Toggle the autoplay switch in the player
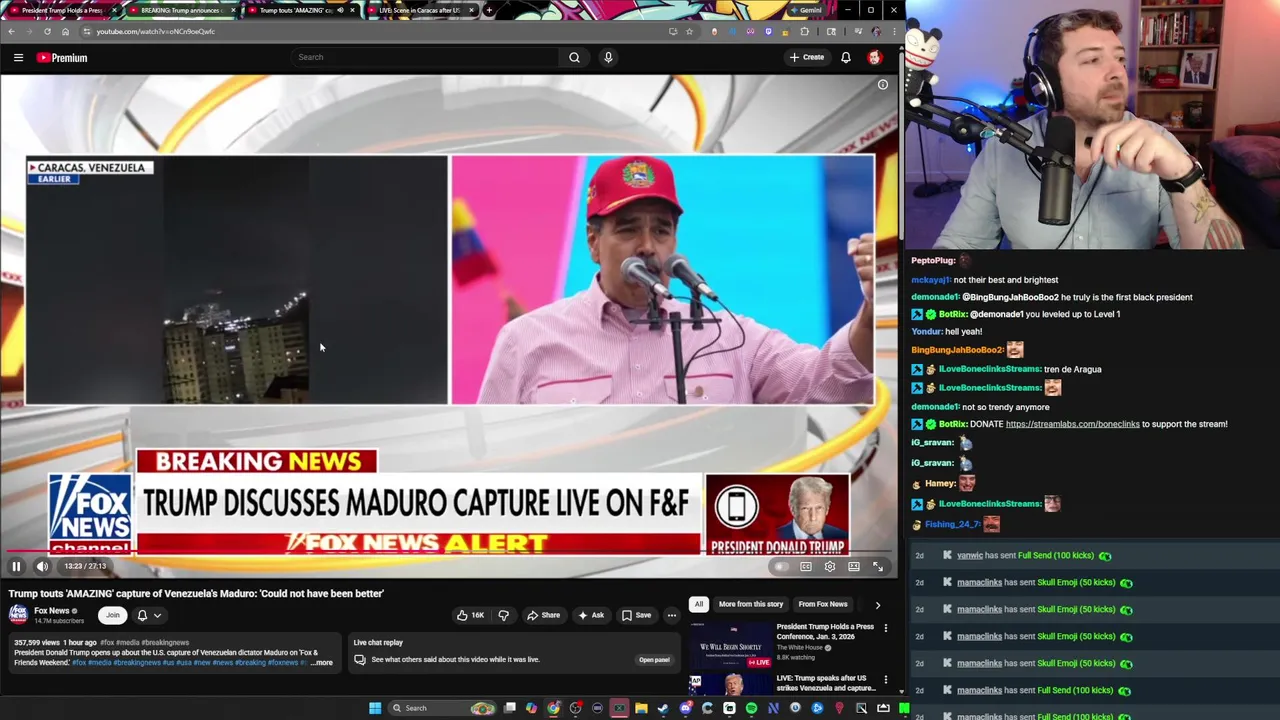 point(781,567)
